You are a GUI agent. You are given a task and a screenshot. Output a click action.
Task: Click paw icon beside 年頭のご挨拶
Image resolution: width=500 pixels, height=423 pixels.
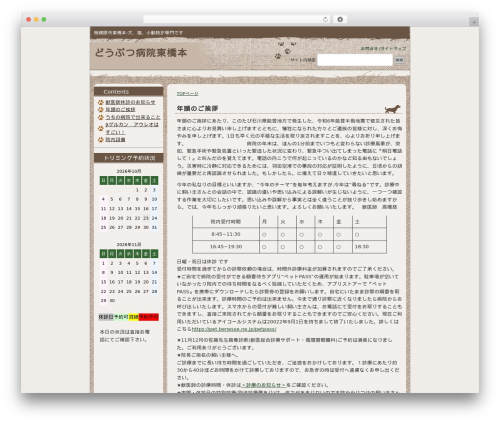101,110
